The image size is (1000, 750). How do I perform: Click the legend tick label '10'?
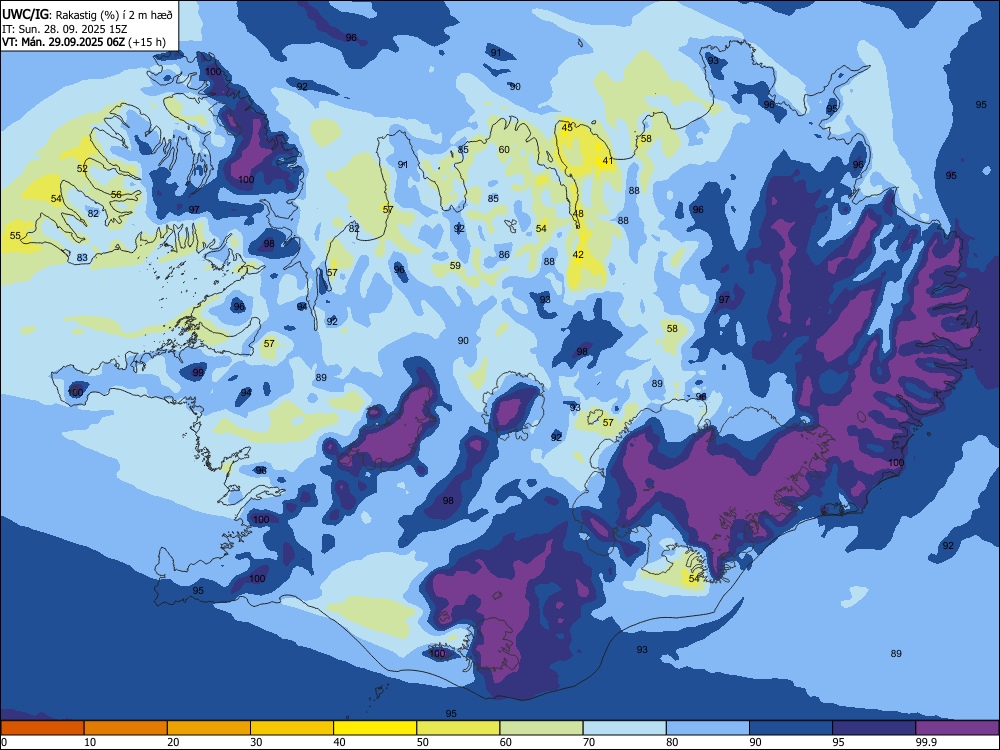point(90,742)
